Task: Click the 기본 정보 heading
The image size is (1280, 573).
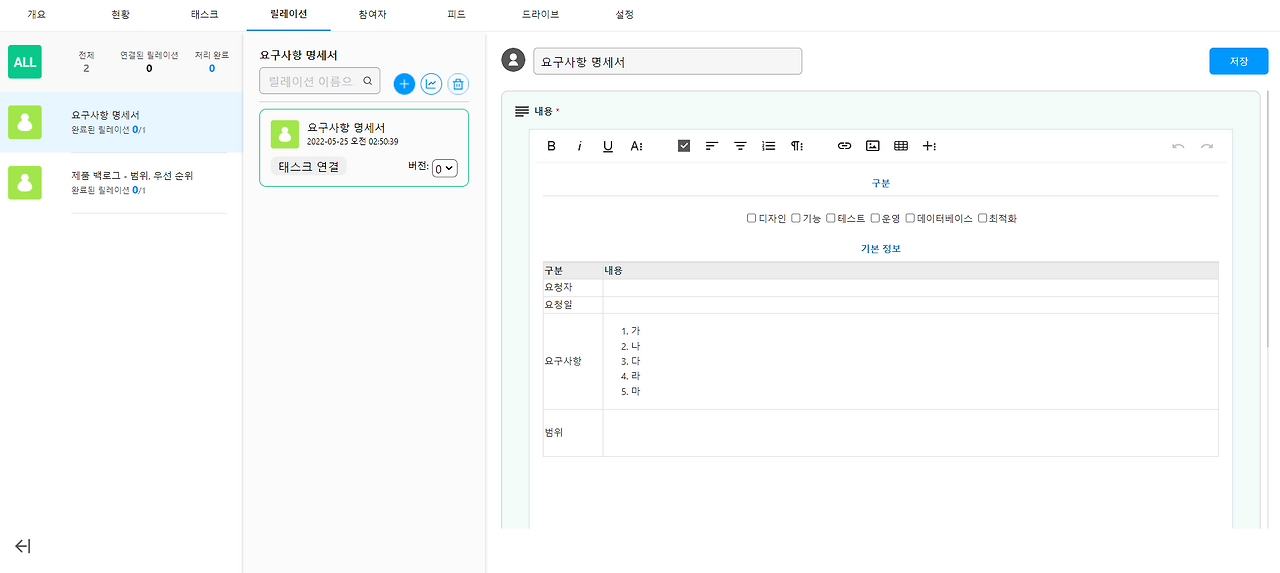Action: (x=880, y=249)
